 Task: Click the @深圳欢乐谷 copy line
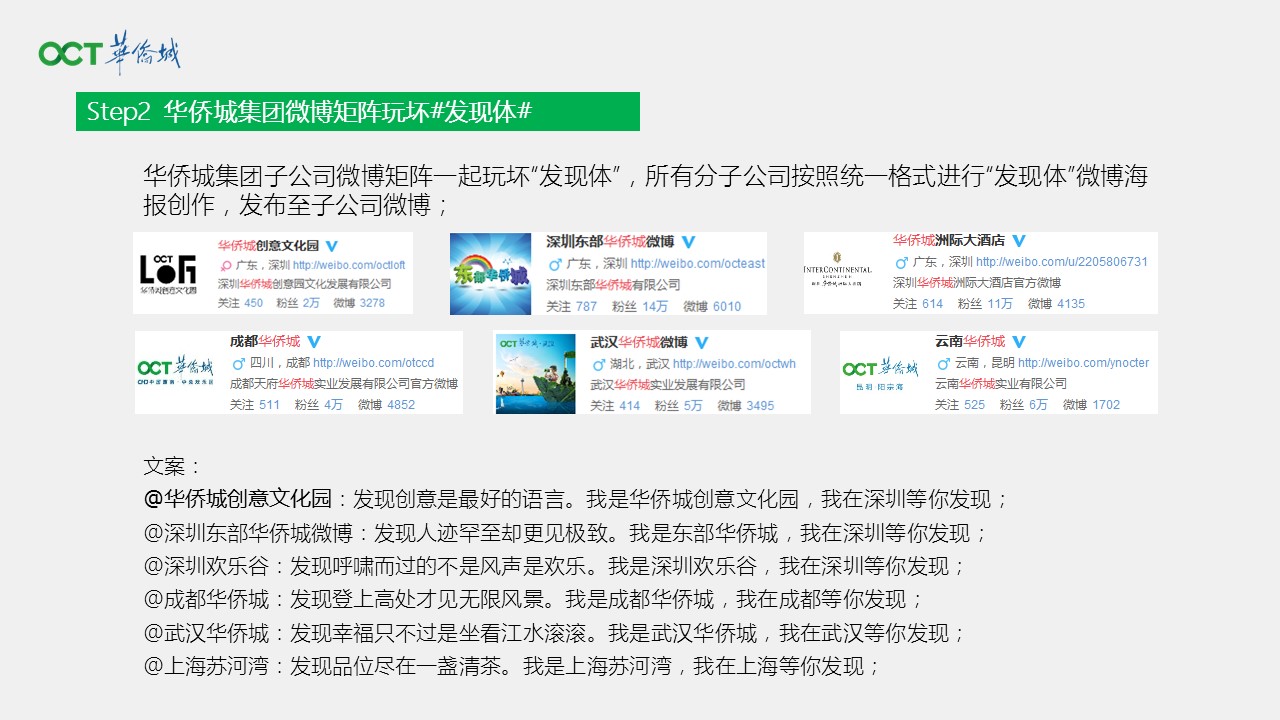point(555,566)
